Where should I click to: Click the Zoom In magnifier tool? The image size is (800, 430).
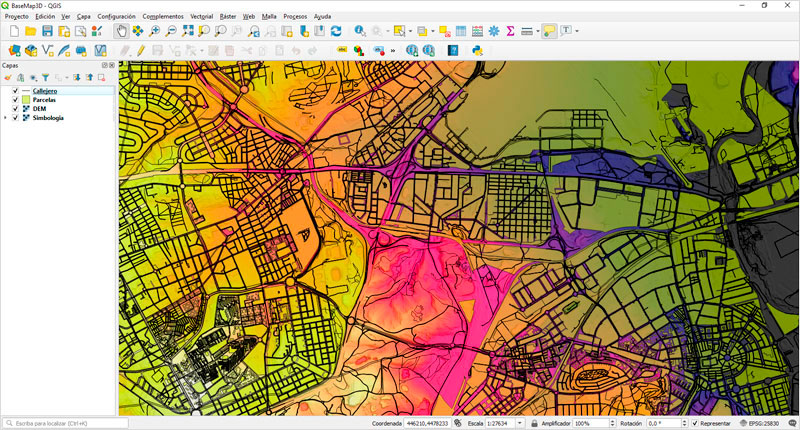[x=155, y=32]
